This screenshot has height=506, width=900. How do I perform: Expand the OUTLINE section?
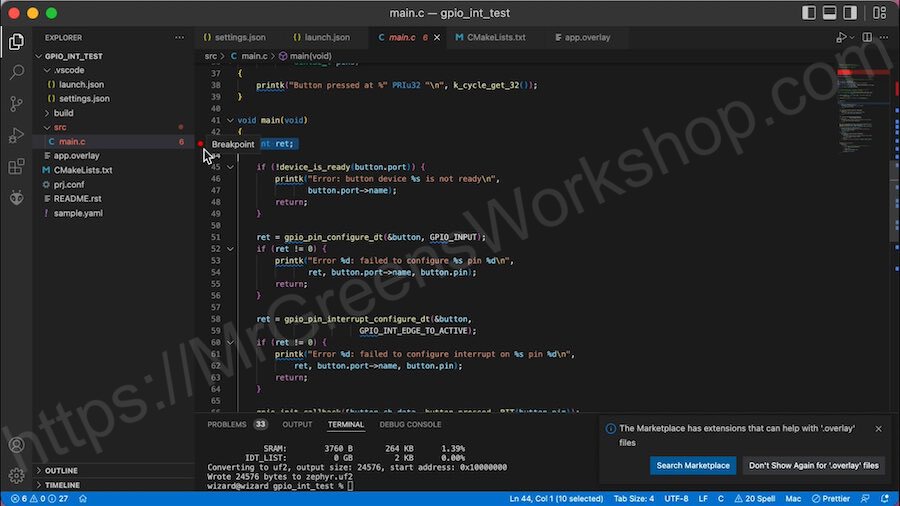click(61, 470)
